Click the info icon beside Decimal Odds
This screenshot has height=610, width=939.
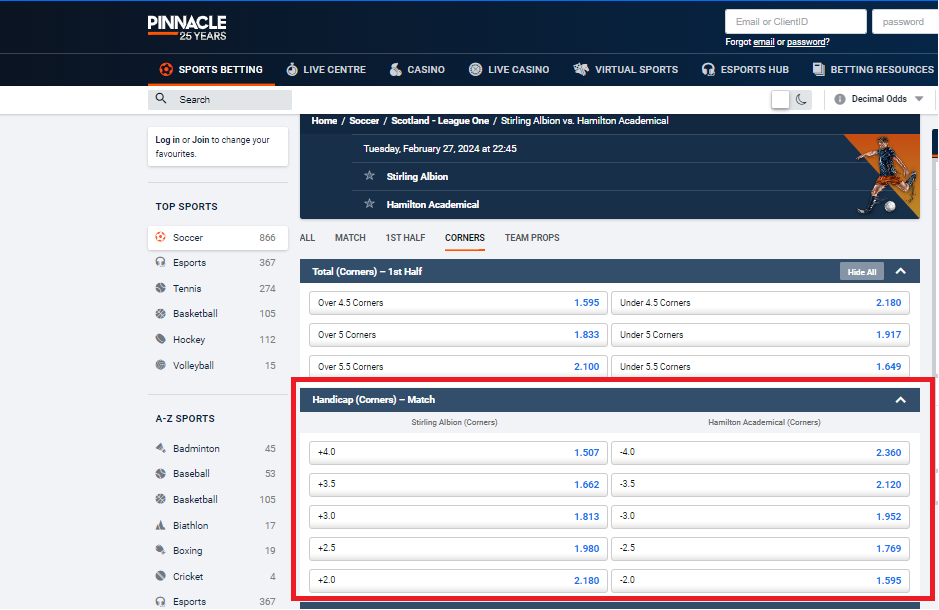tap(840, 99)
